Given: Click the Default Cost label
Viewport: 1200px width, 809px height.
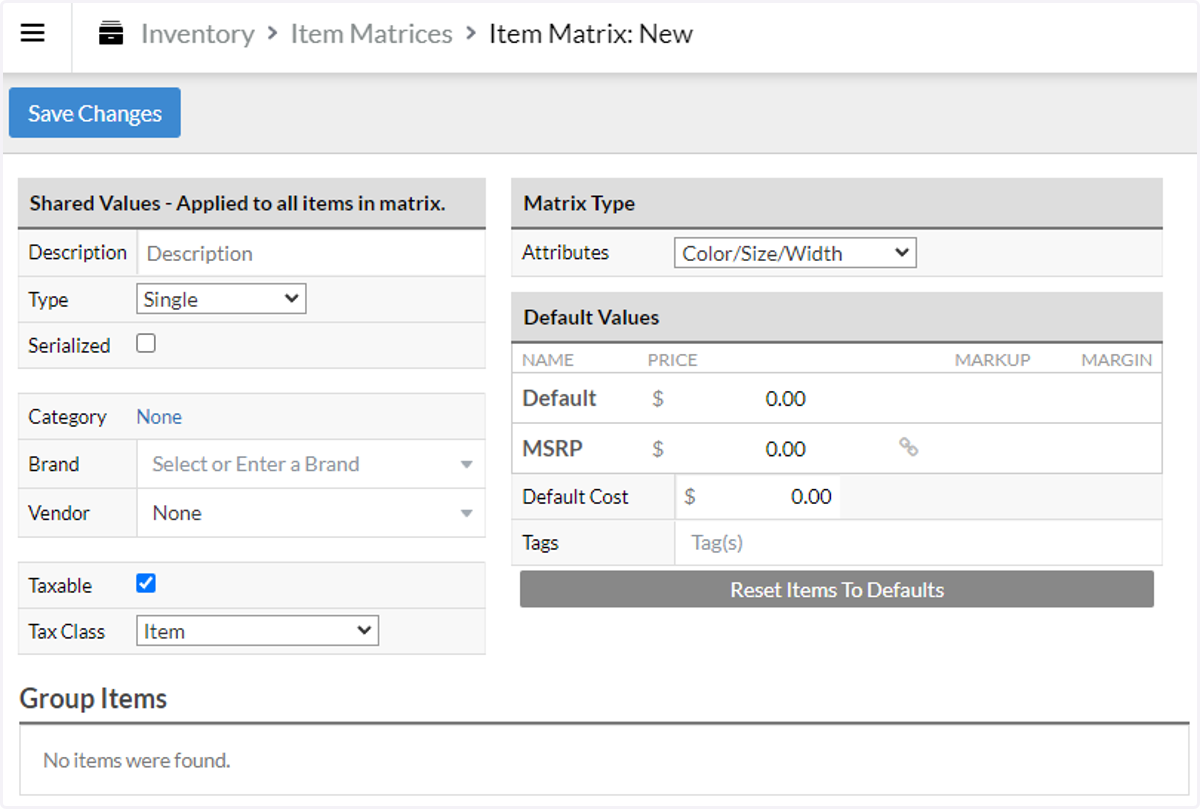Looking at the screenshot, I should pos(575,497).
